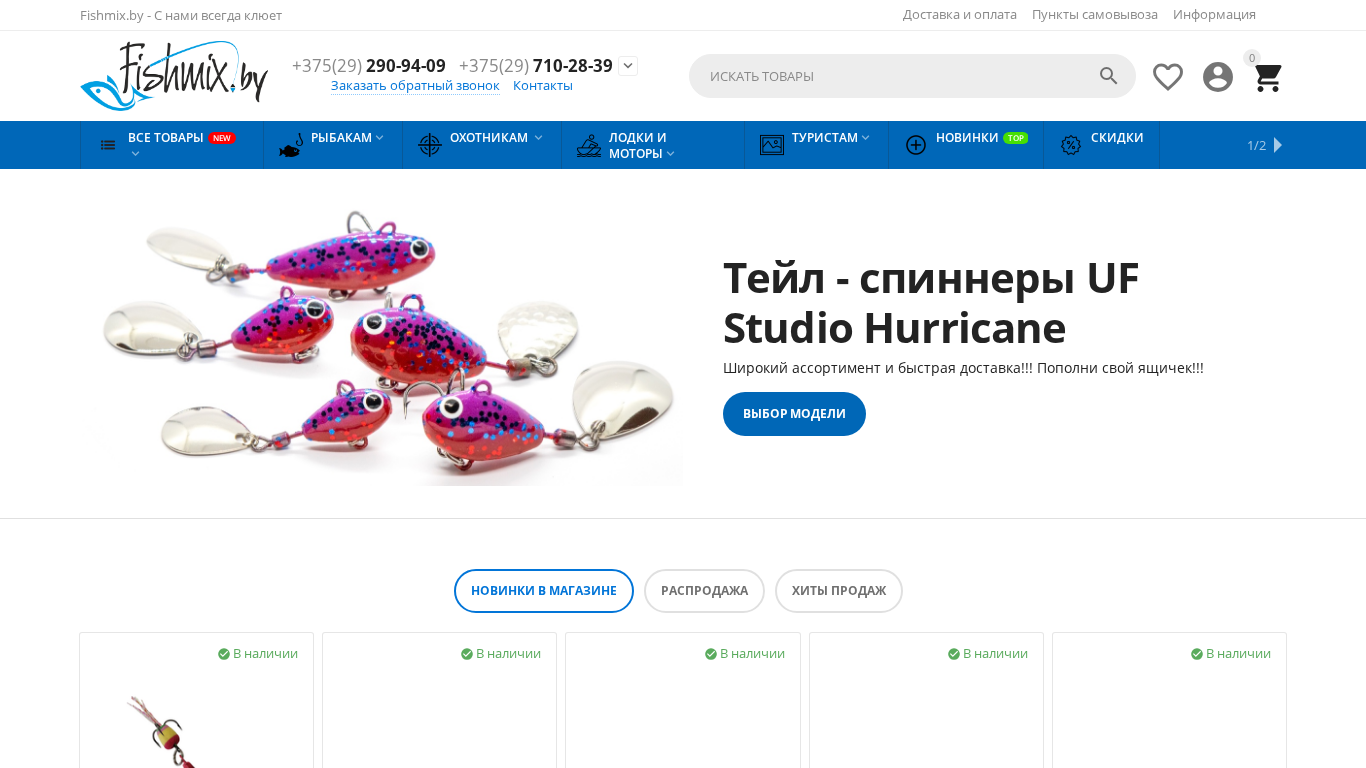Switch to the Новинки в магазине tab
The image size is (1366, 768).
[544, 591]
